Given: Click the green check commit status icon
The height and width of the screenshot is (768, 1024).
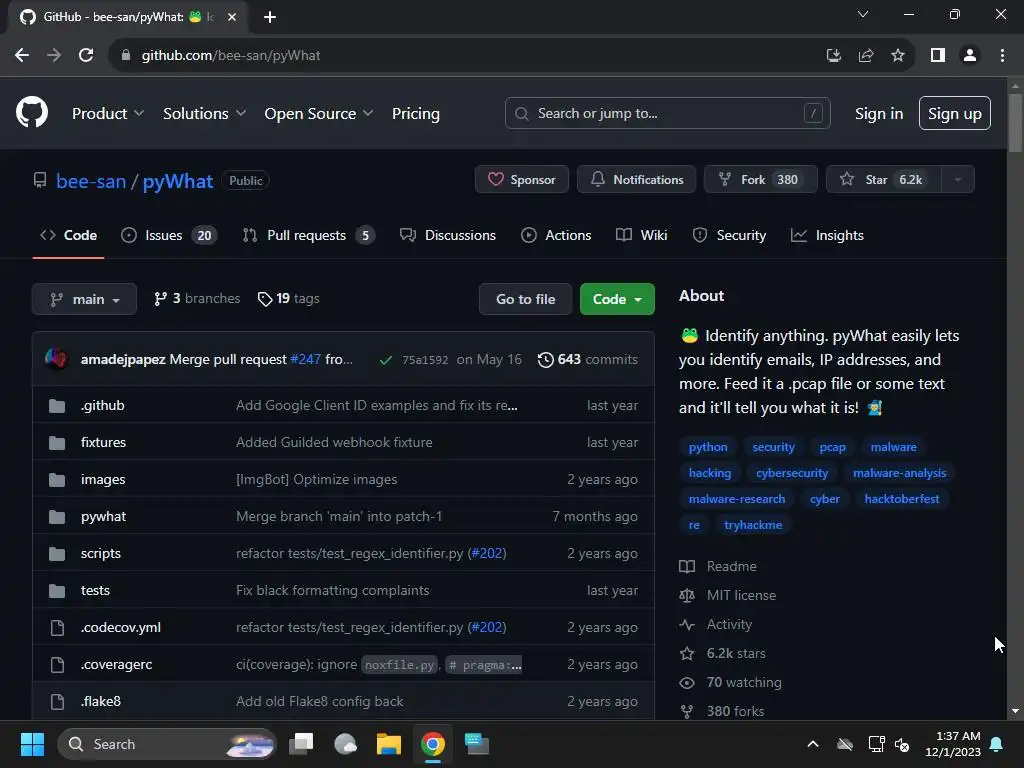Looking at the screenshot, I should tap(385, 360).
